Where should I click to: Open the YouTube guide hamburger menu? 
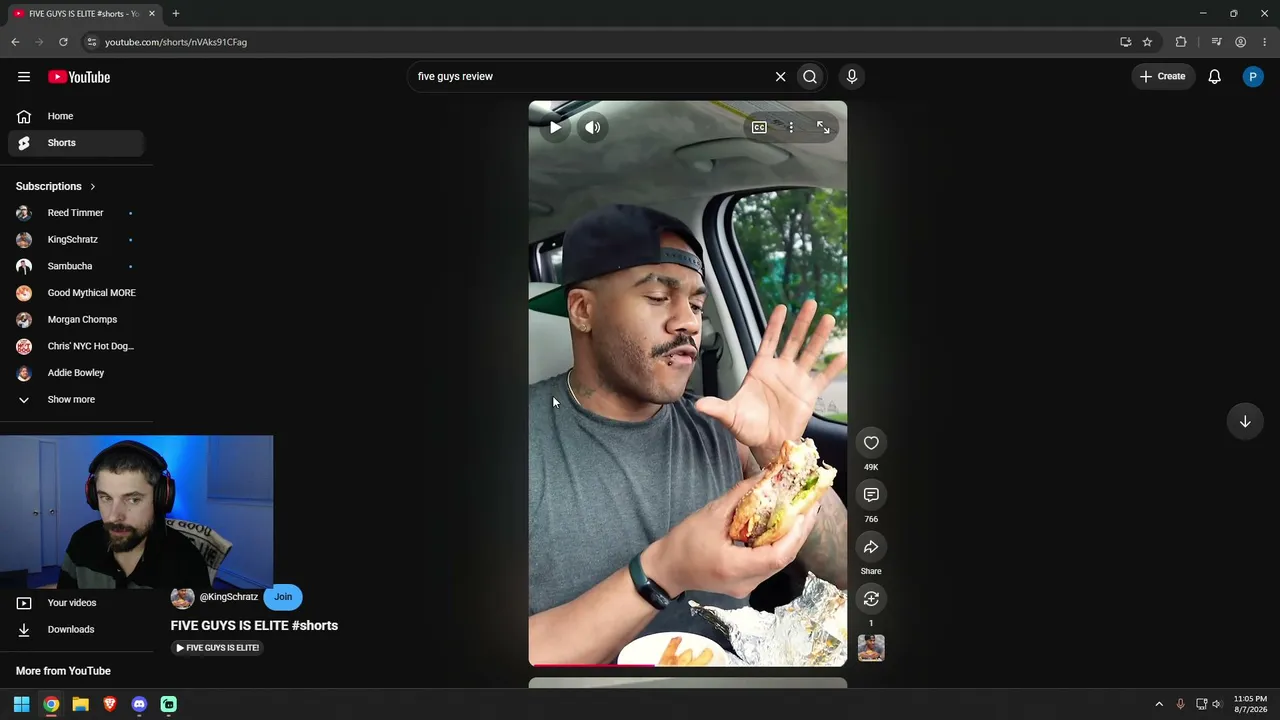[x=24, y=77]
